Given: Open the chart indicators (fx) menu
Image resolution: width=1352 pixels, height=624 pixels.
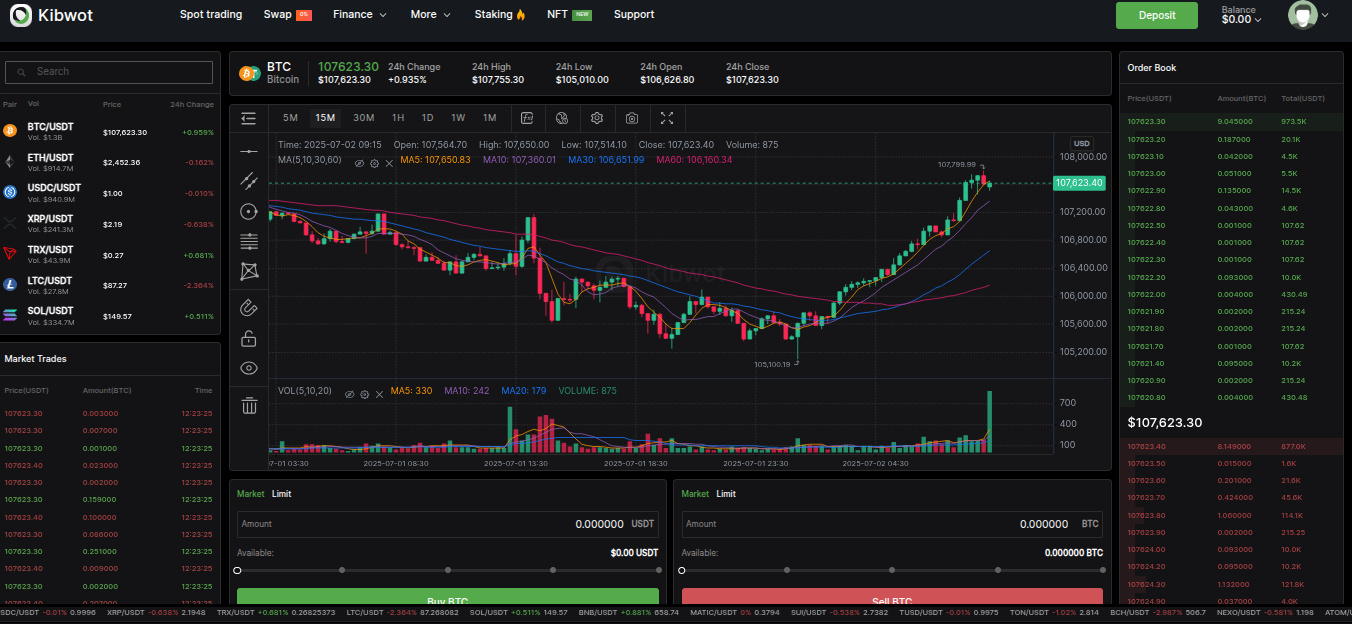Looking at the screenshot, I should pos(527,118).
